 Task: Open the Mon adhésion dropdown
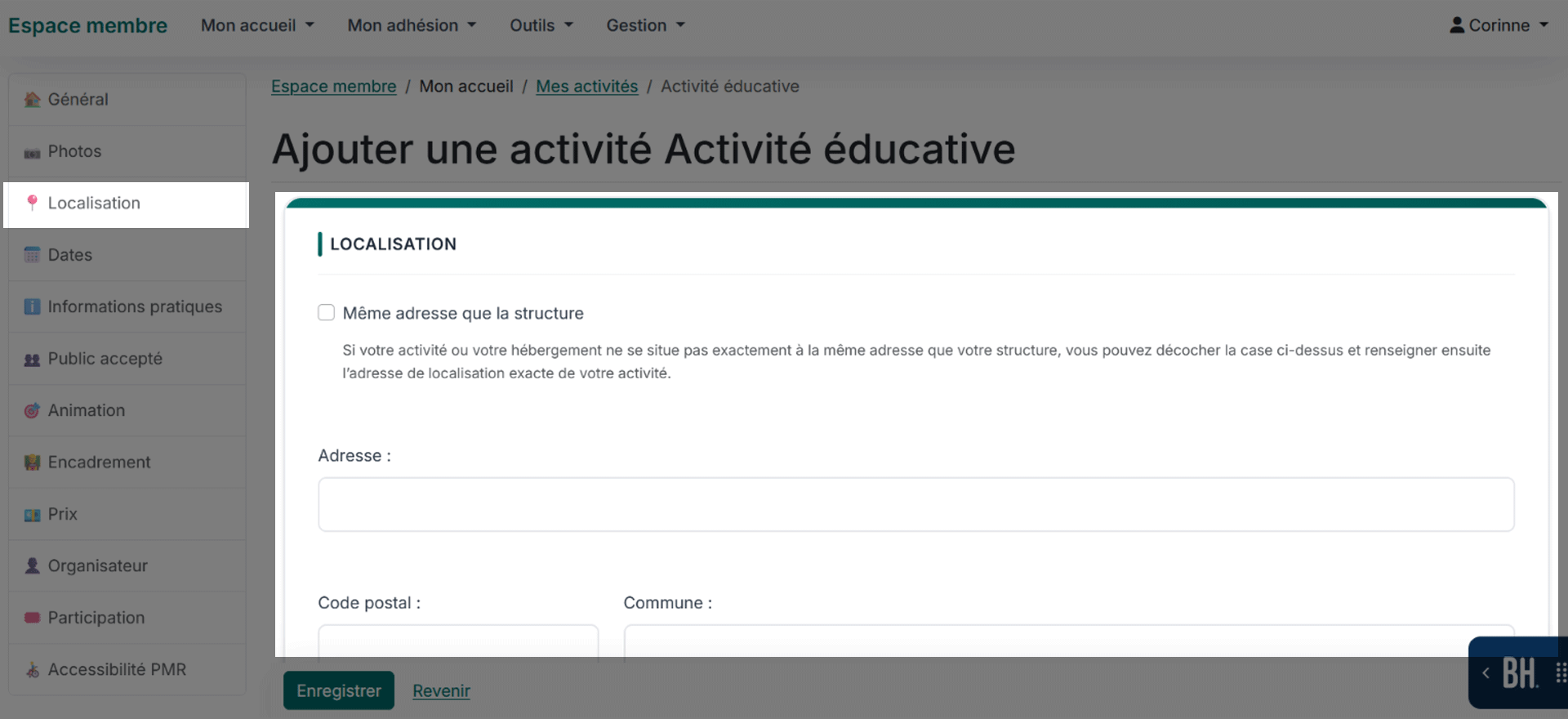point(412,25)
